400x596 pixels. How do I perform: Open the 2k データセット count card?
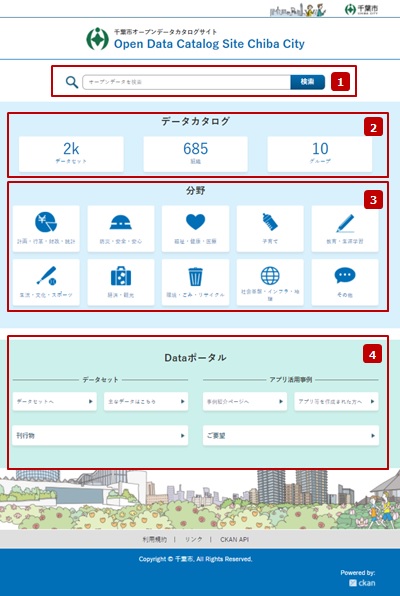[x=71, y=154]
